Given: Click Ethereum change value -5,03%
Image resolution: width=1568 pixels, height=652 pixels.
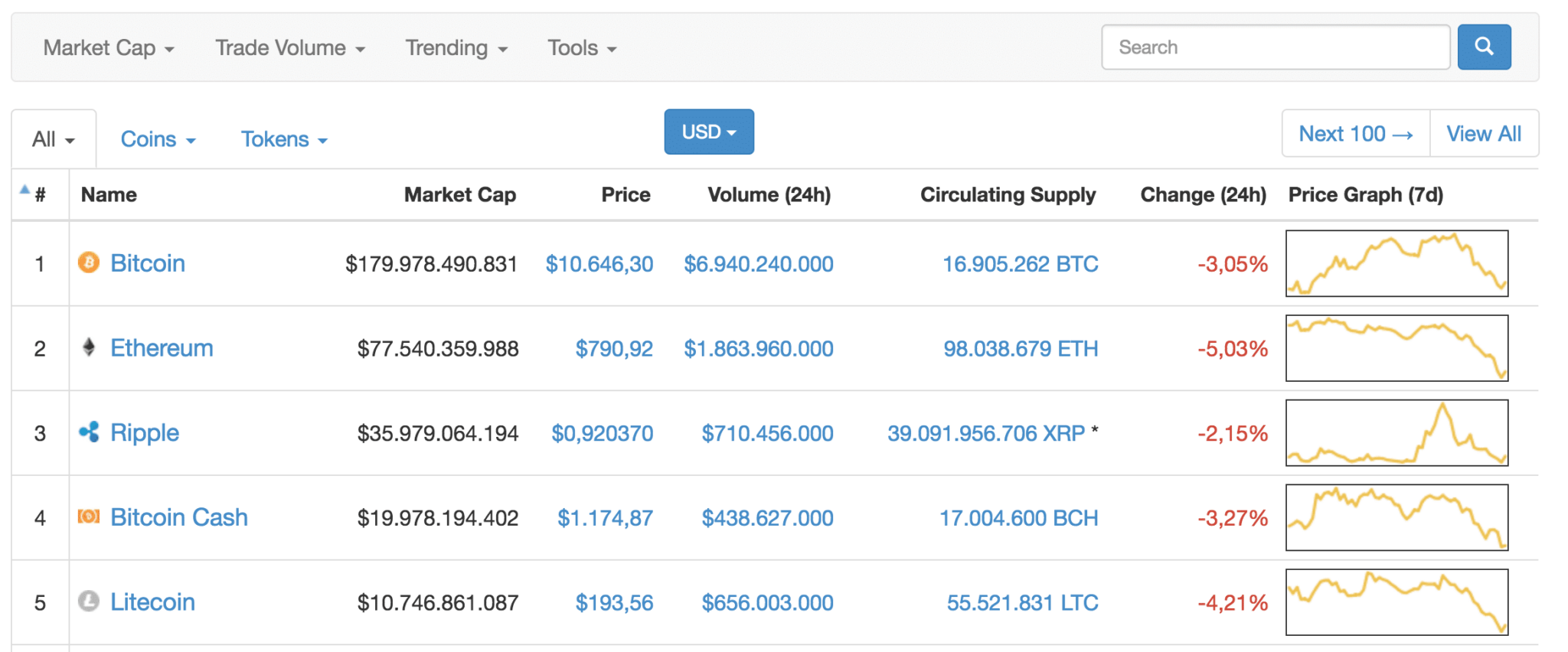Looking at the screenshot, I should pyautogui.click(x=1233, y=349).
